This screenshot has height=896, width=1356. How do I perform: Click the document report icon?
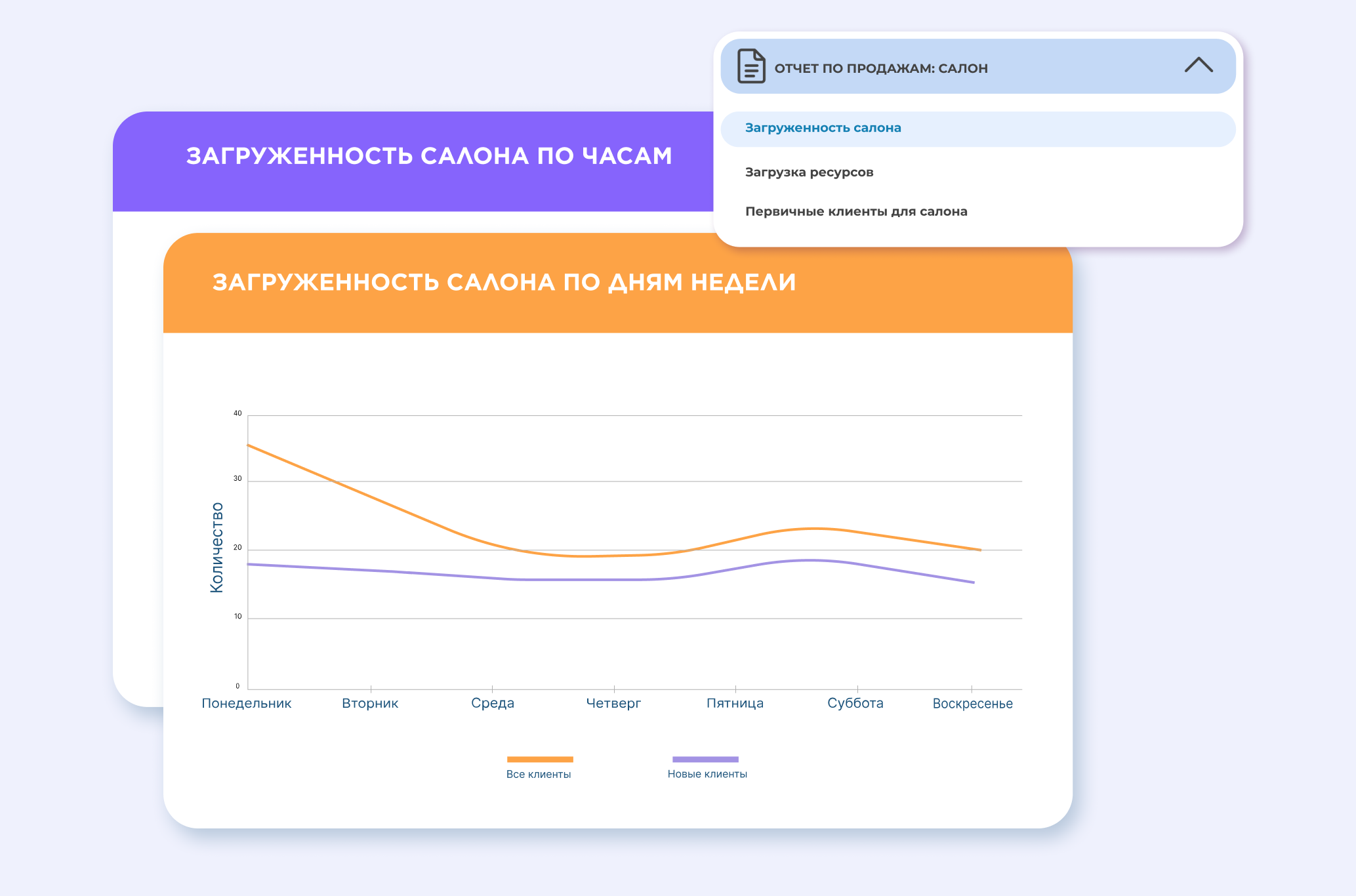[x=751, y=66]
